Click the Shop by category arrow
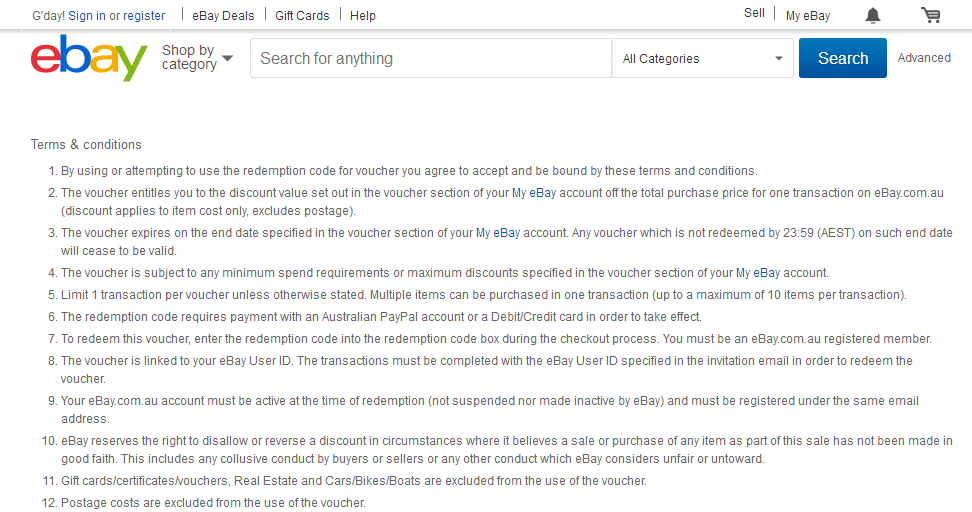The height and width of the screenshot is (512, 972). 228,58
